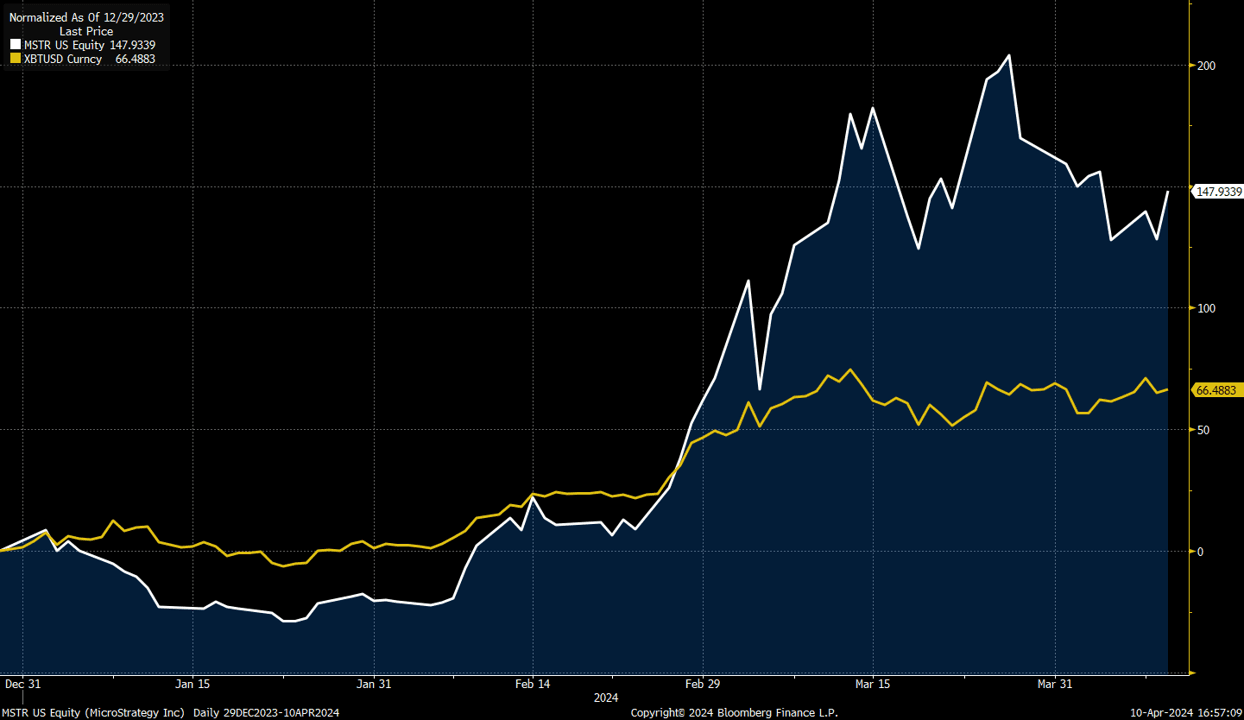The width and height of the screenshot is (1244, 720).
Task: Click the 100 tick label on the y-axis
Action: pyautogui.click(x=1206, y=308)
